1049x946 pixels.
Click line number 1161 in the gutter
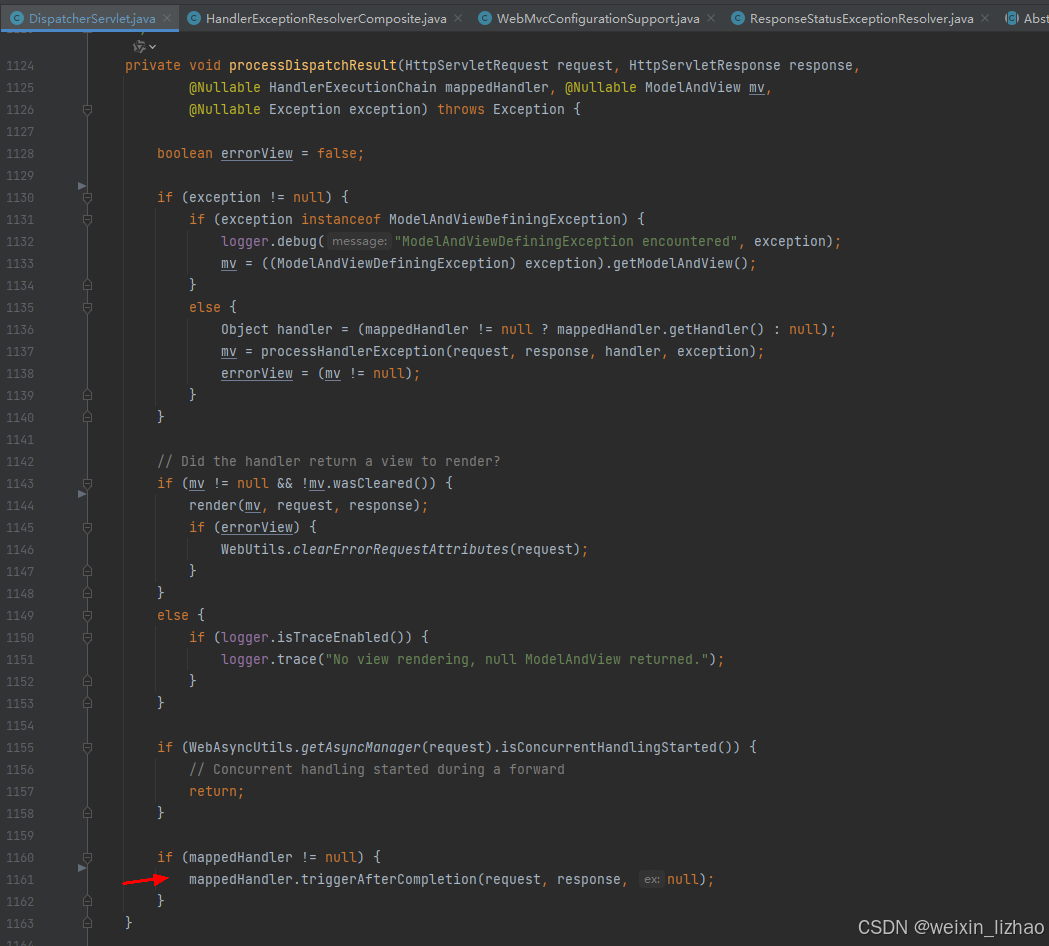coord(20,880)
